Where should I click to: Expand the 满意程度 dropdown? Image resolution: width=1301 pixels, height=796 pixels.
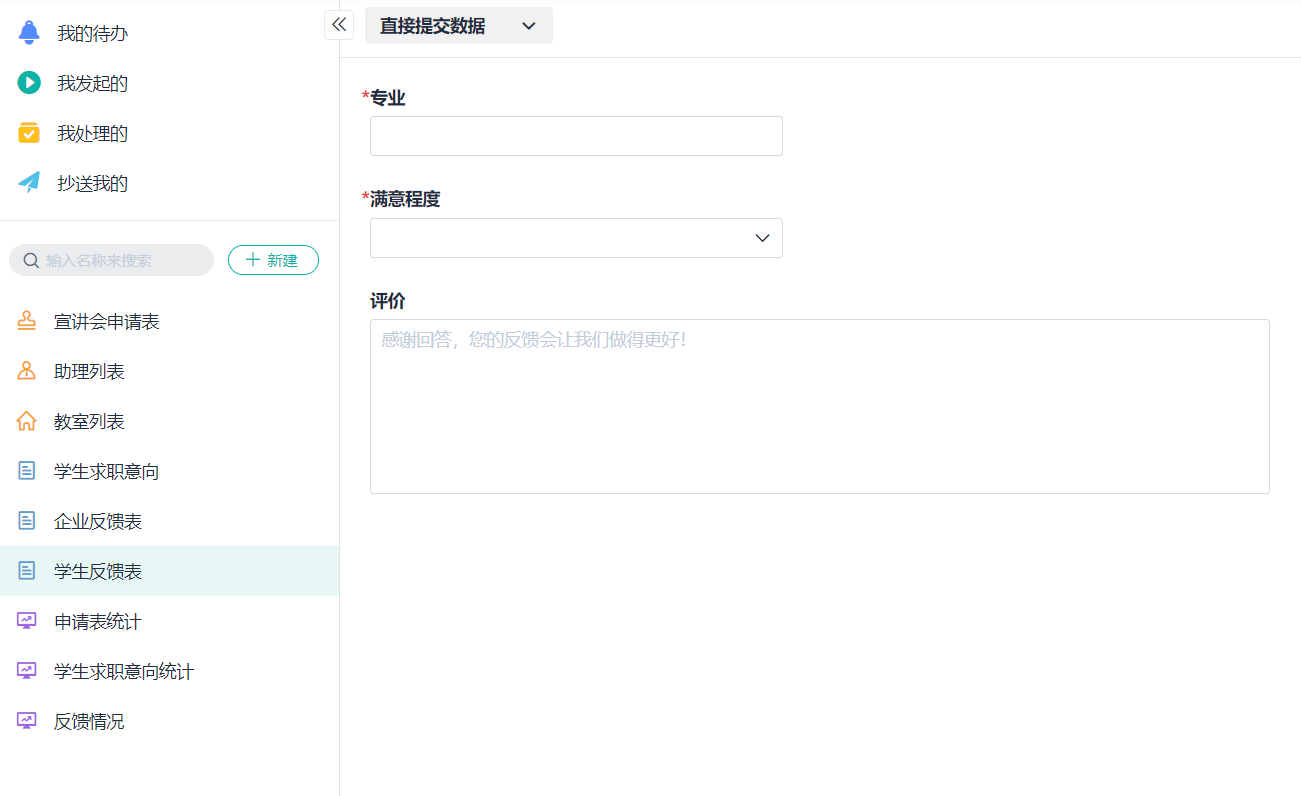point(576,238)
